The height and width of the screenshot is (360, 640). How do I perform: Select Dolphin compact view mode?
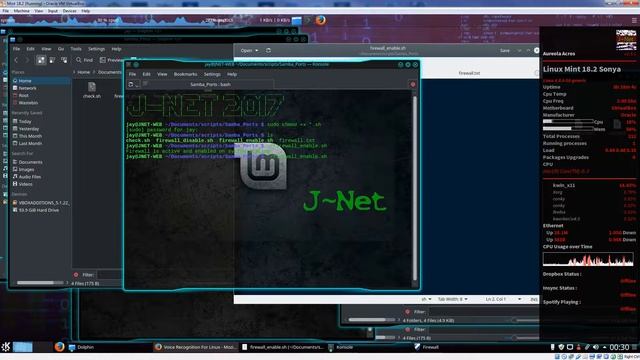[x=52, y=60]
